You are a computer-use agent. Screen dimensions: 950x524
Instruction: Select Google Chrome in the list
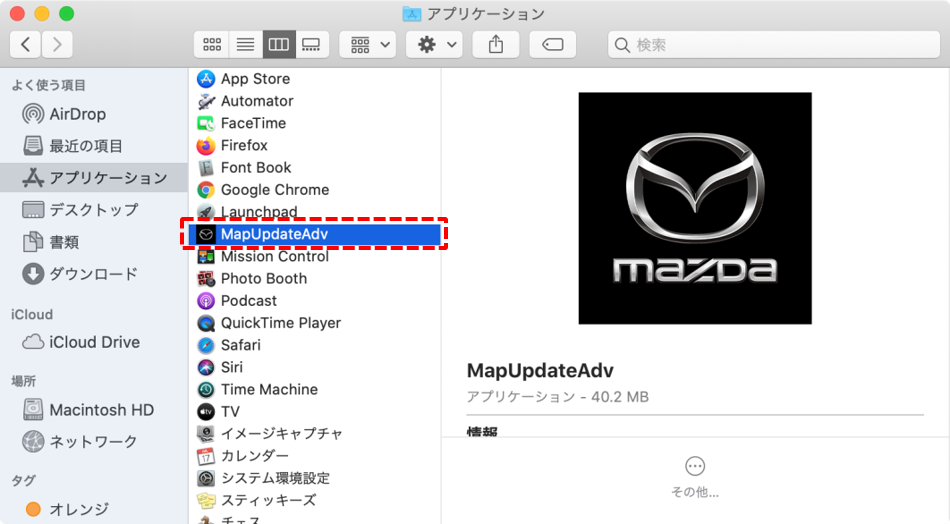[x=315, y=190]
